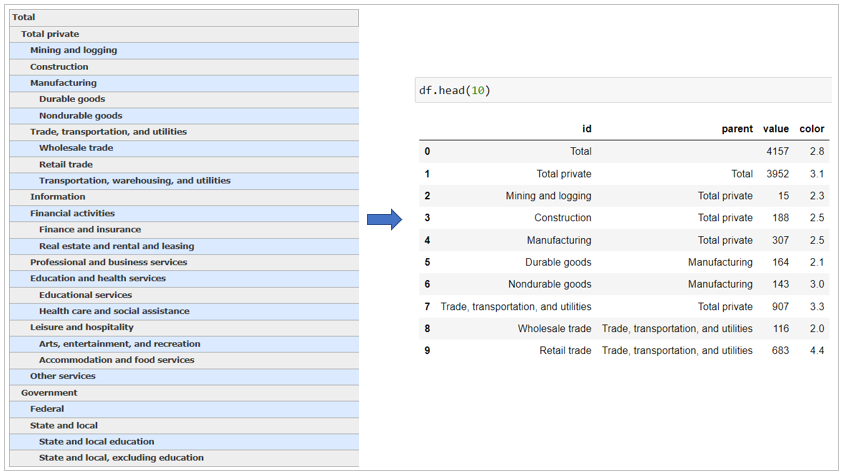Click value 4157 in the Total row
Viewport: 842px width, 474px height.
777,152
